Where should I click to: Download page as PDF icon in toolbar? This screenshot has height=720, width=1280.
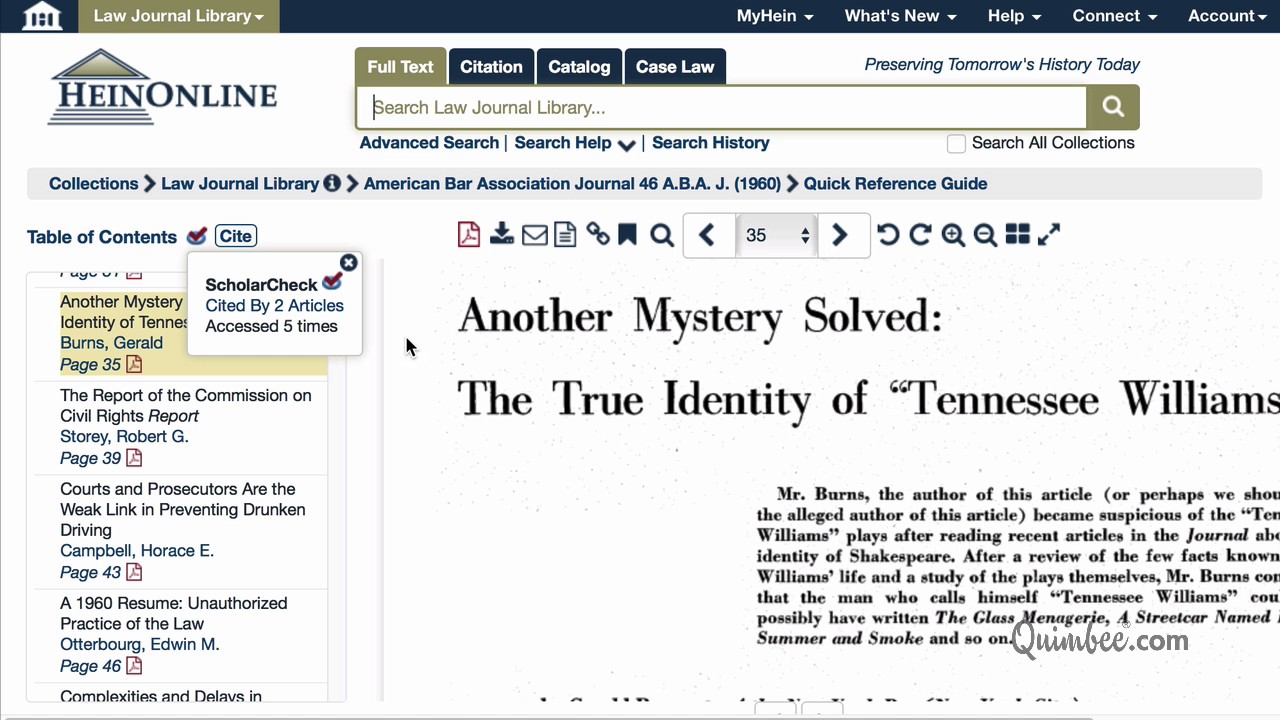pos(469,234)
